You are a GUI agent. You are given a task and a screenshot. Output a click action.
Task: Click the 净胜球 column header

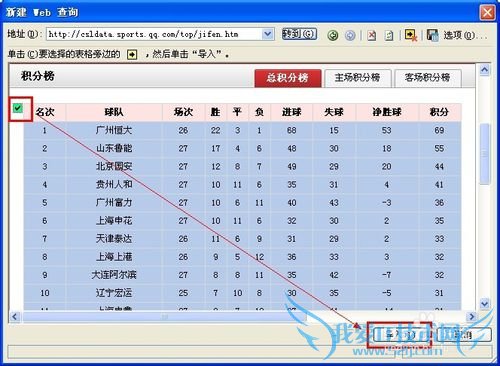pyautogui.click(x=387, y=112)
